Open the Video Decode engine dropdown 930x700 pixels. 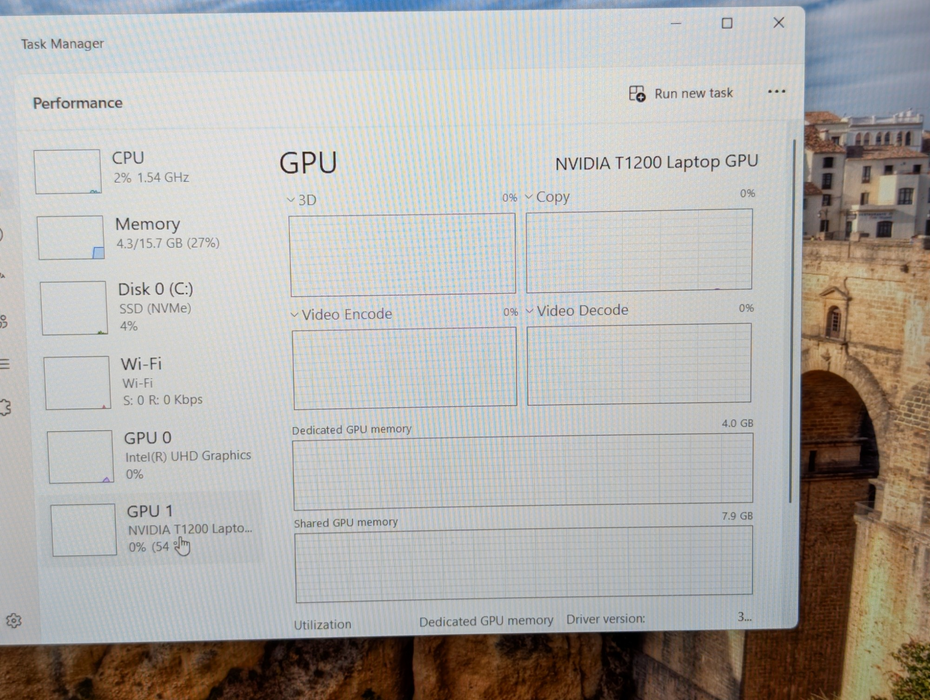coord(530,311)
